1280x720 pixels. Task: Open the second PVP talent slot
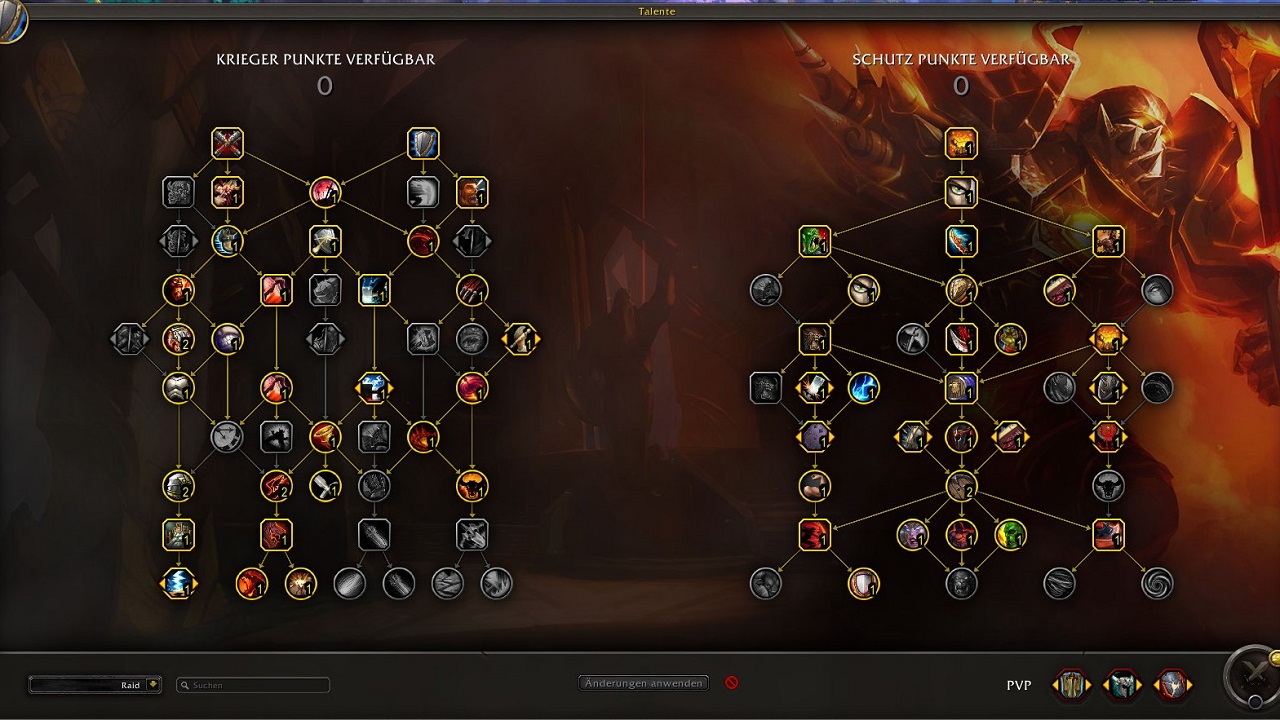pyautogui.click(x=1122, y=685)
